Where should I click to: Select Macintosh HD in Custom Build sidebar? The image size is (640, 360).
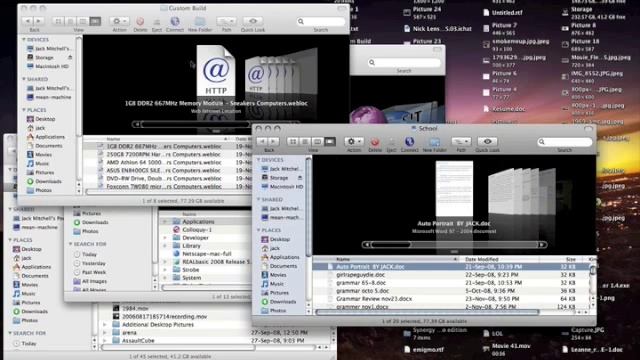(52, 66)
